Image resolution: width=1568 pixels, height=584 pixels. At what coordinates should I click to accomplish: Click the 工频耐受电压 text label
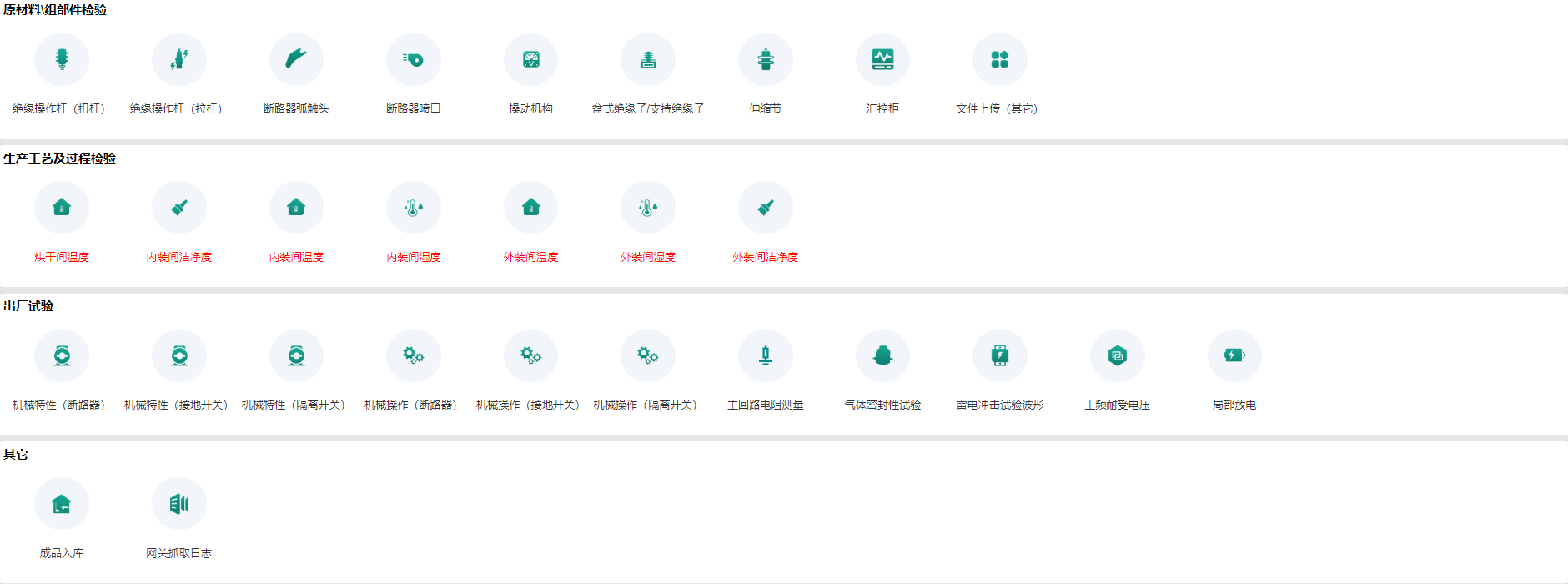(1117, 405)
